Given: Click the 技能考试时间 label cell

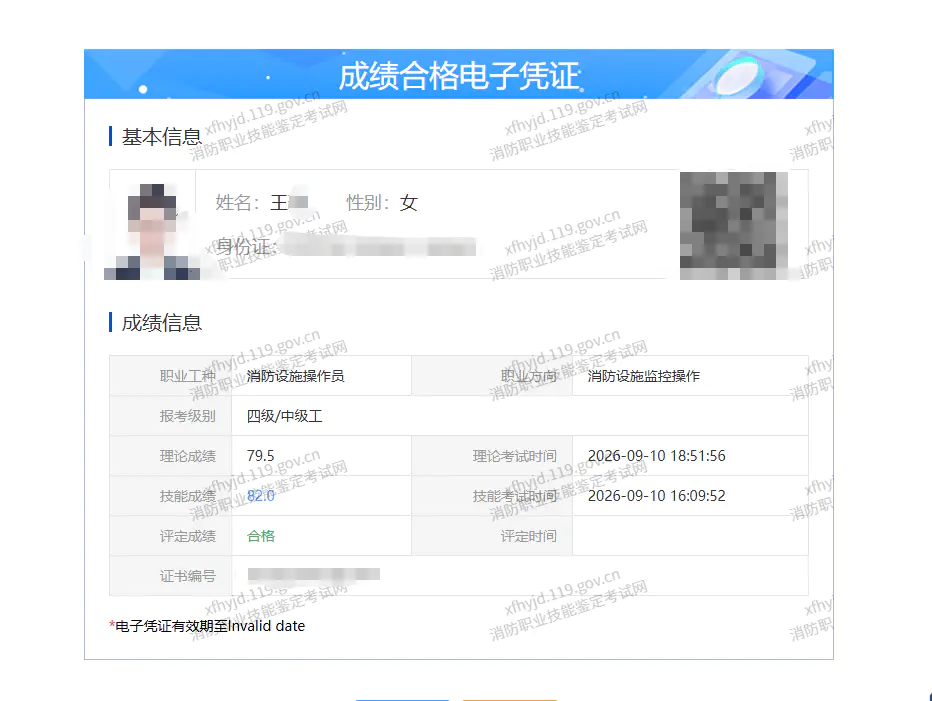Looking at the screenshot, I should [492, 496].
